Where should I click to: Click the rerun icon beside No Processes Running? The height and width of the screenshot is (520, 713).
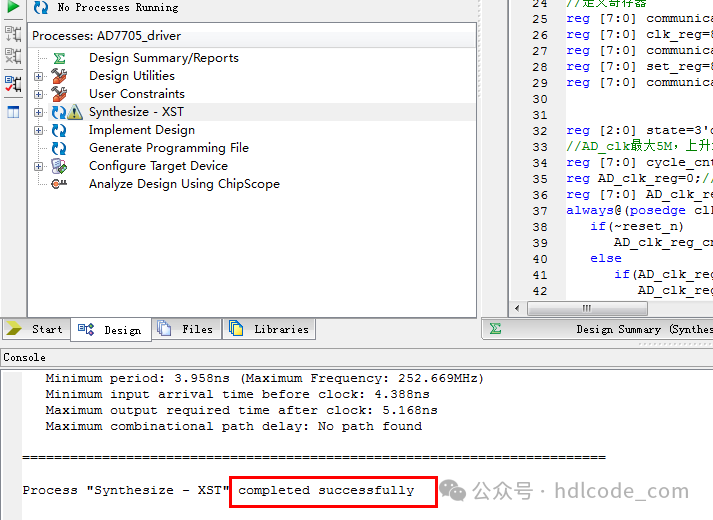[41, 7]
